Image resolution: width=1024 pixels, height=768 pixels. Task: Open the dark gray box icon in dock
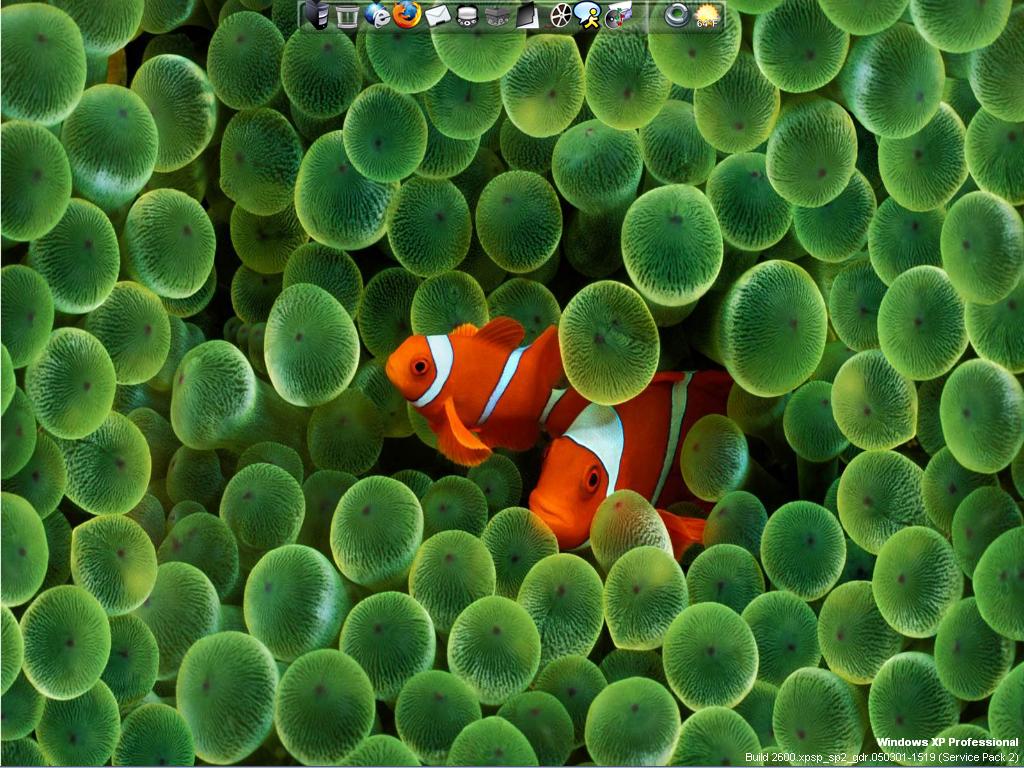(x=498, y=16)
